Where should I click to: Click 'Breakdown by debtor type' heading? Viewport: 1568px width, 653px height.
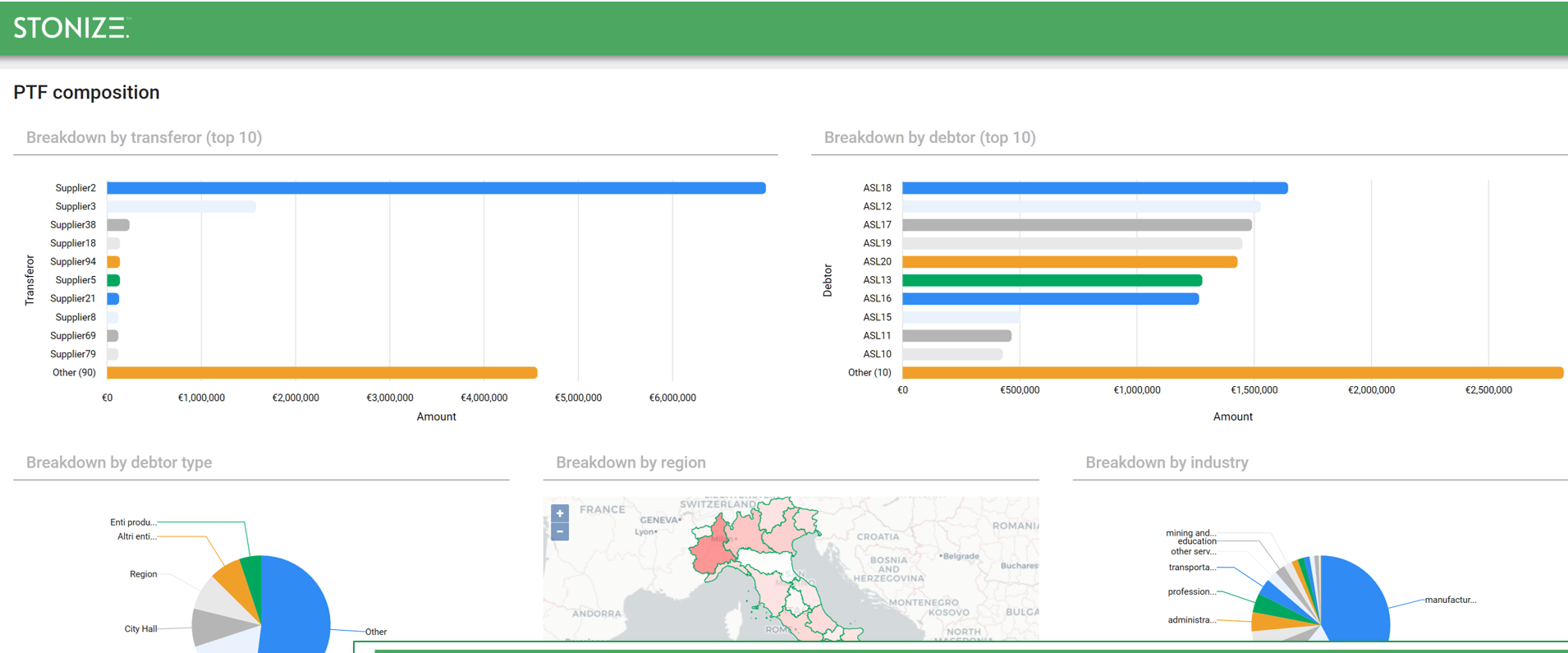pos(119,462)
